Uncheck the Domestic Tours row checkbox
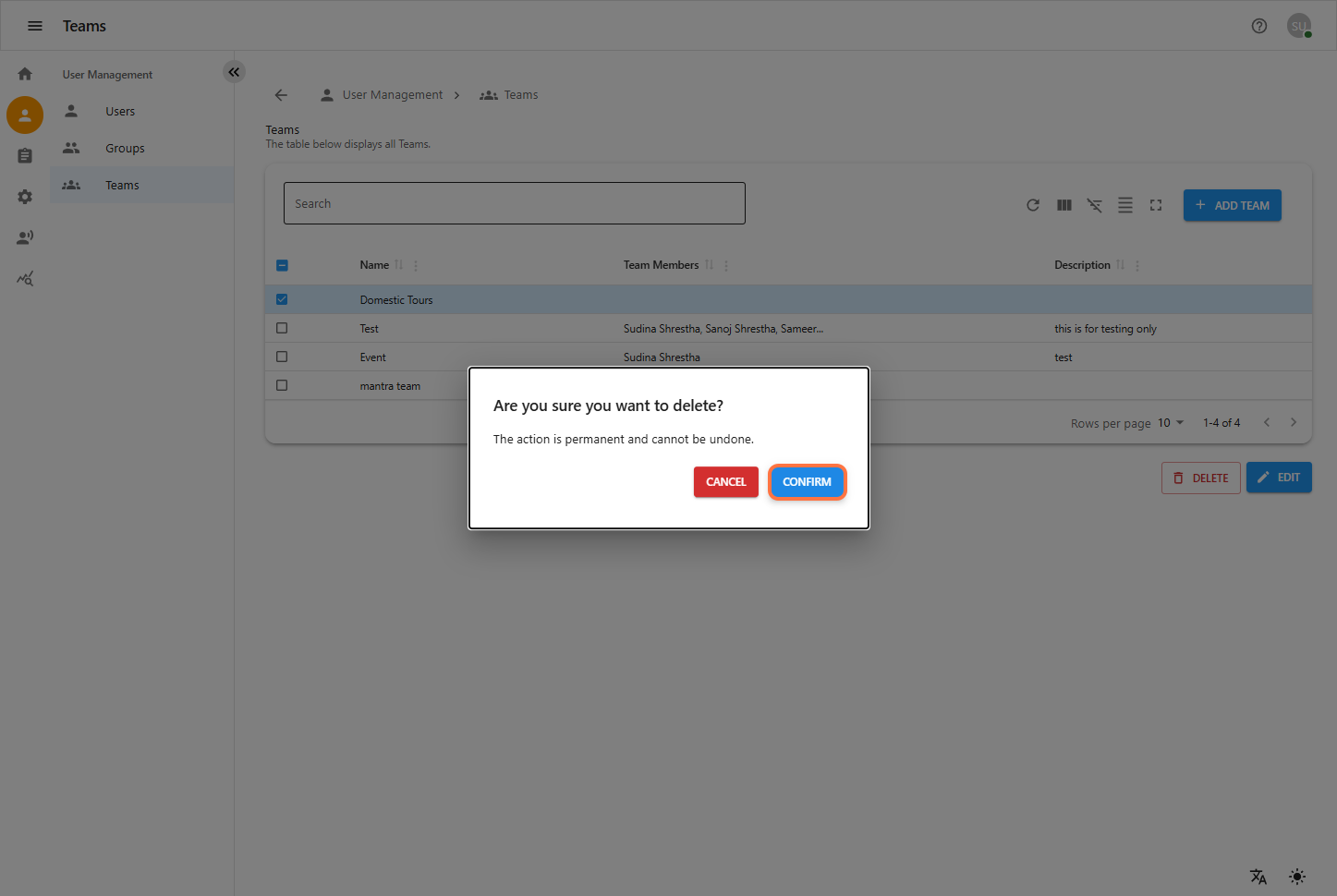 282,299
